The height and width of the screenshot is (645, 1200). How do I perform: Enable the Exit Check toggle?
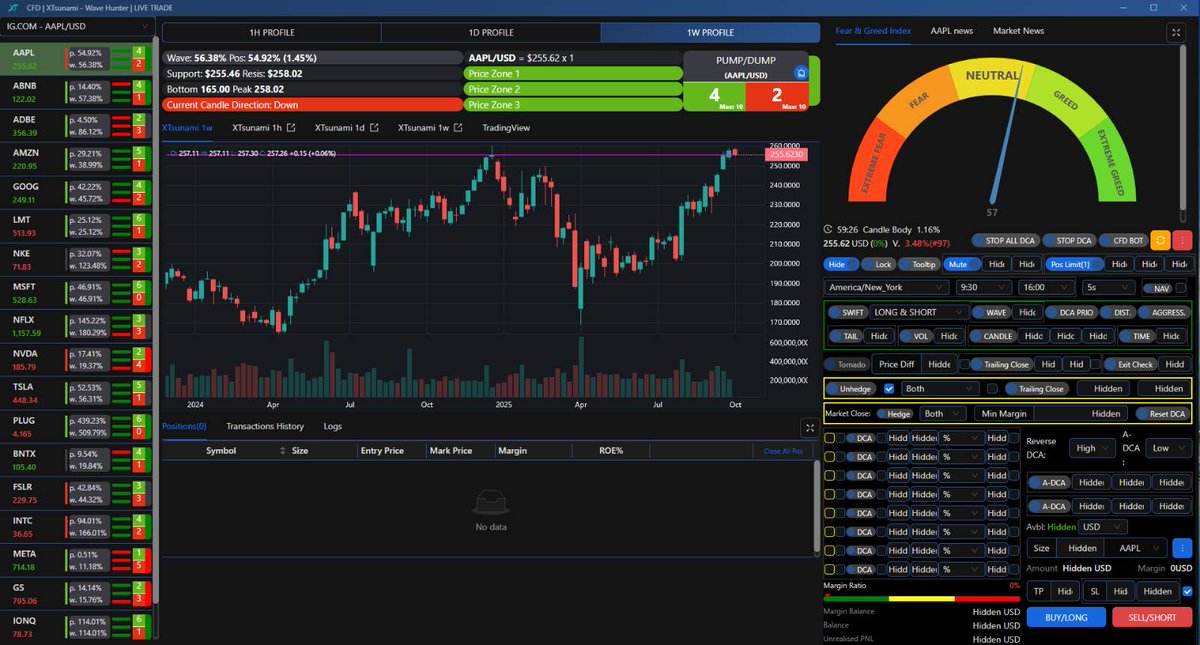pos(1130,364)
